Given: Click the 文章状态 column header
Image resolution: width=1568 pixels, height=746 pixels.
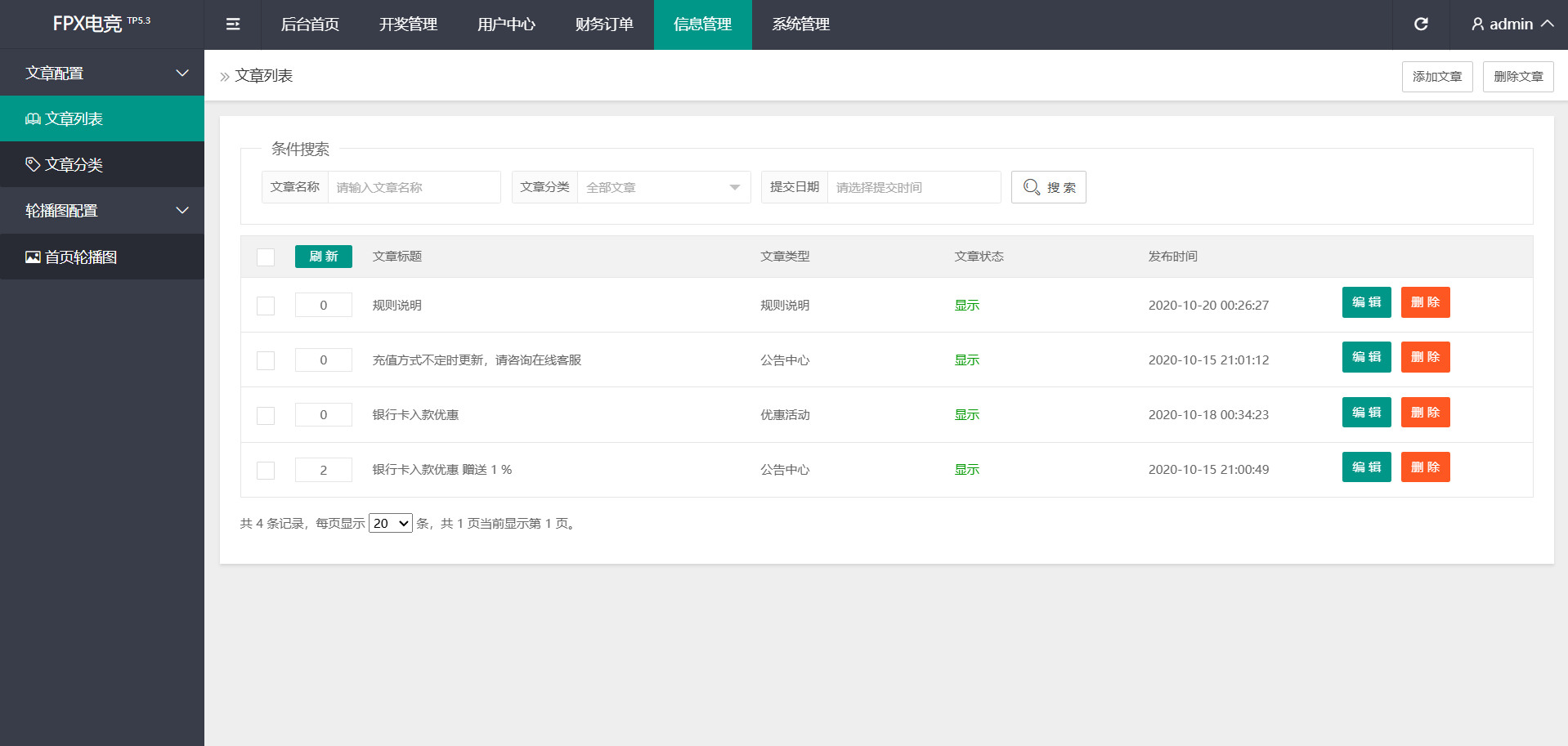Looking at the screenshot, I should tap(979, 257).
